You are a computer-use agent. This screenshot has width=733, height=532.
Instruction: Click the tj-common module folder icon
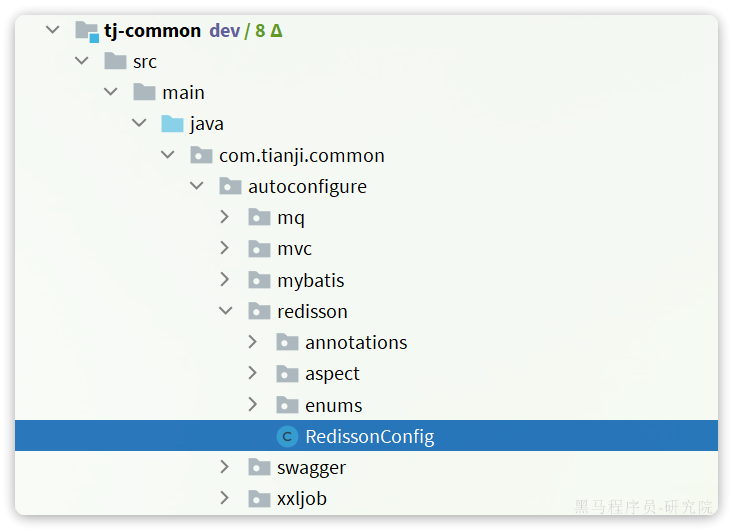pyautogui.click(x=87, y=31)
